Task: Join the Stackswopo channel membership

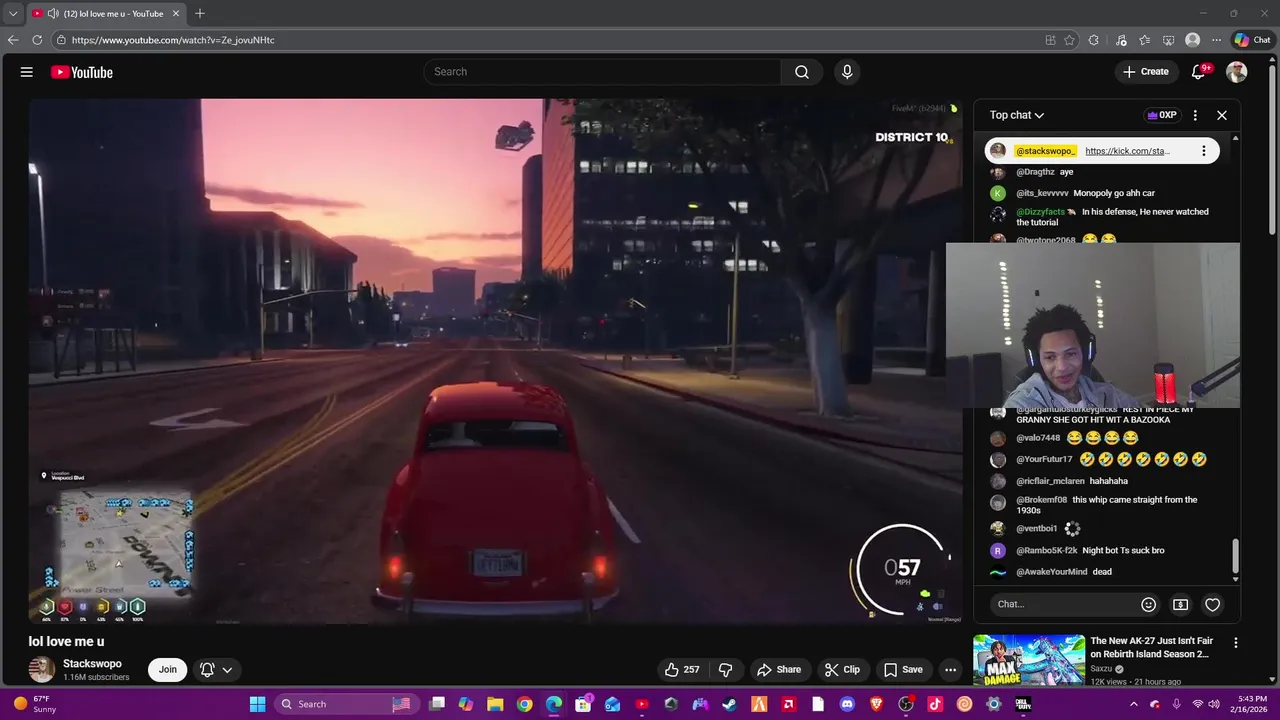Action: [x=168, y=670]
